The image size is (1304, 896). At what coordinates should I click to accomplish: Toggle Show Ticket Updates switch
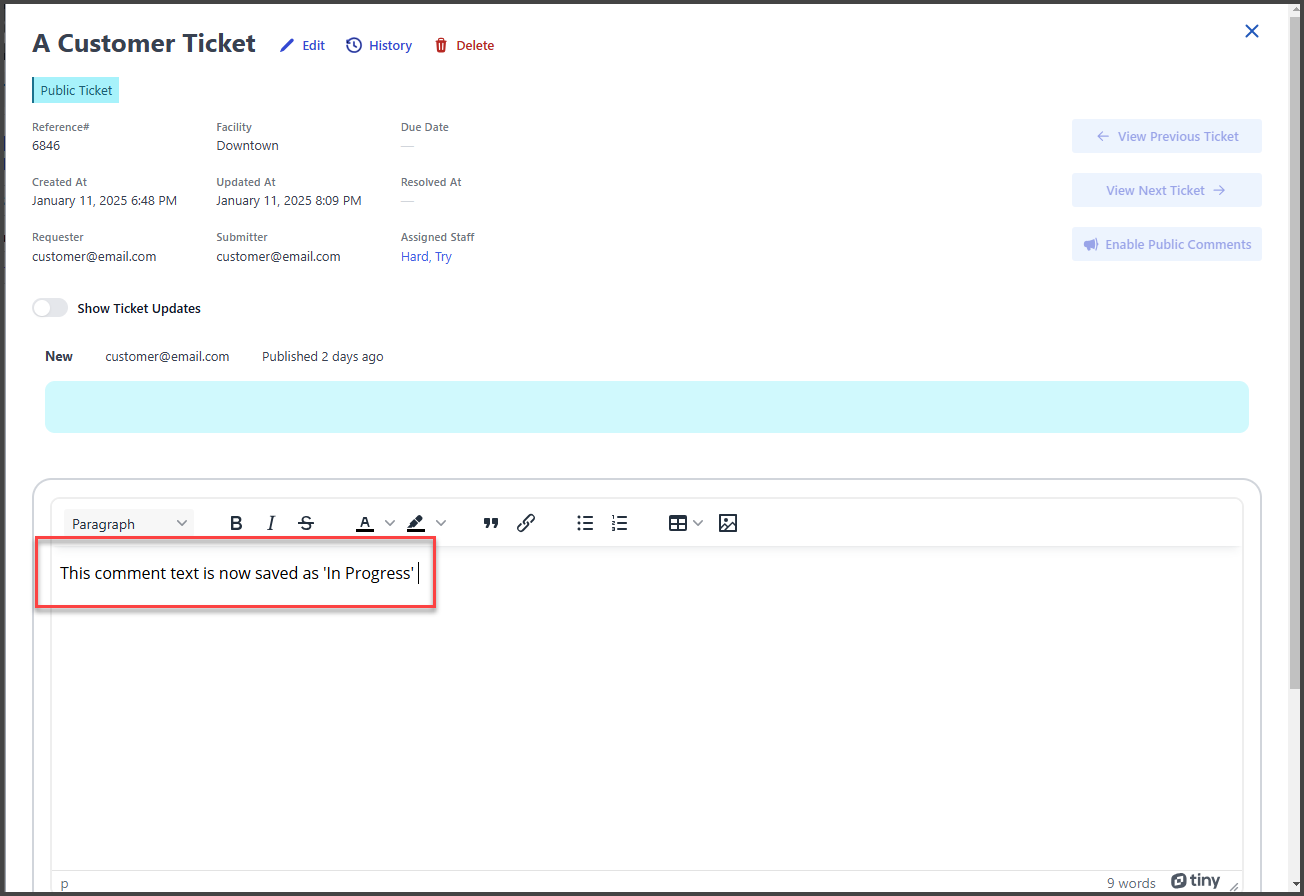tap(50, 308)
